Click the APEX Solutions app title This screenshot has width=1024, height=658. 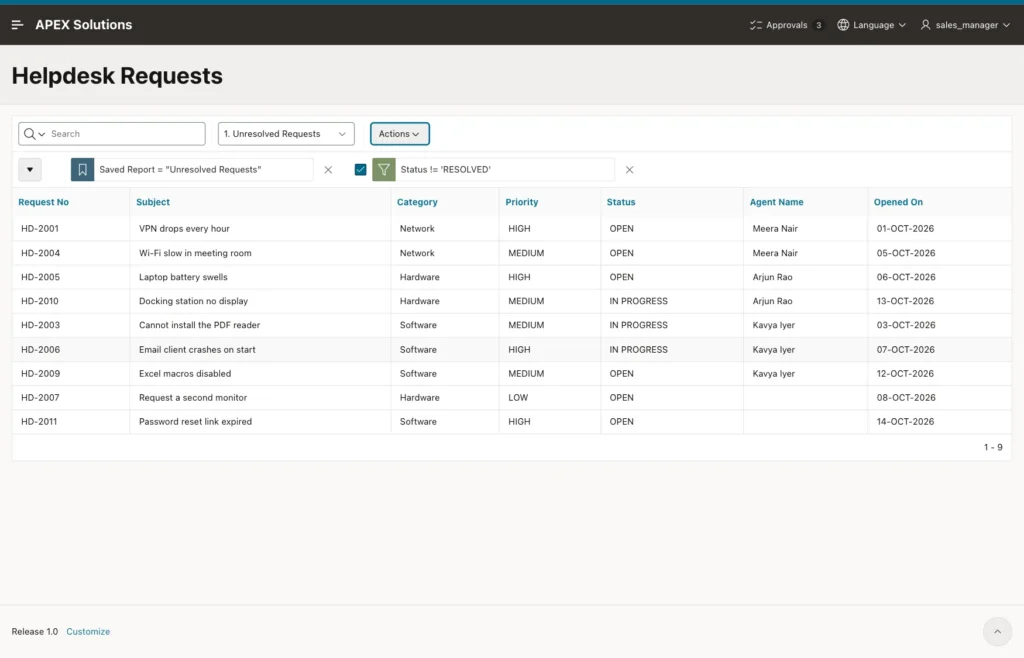84,25
